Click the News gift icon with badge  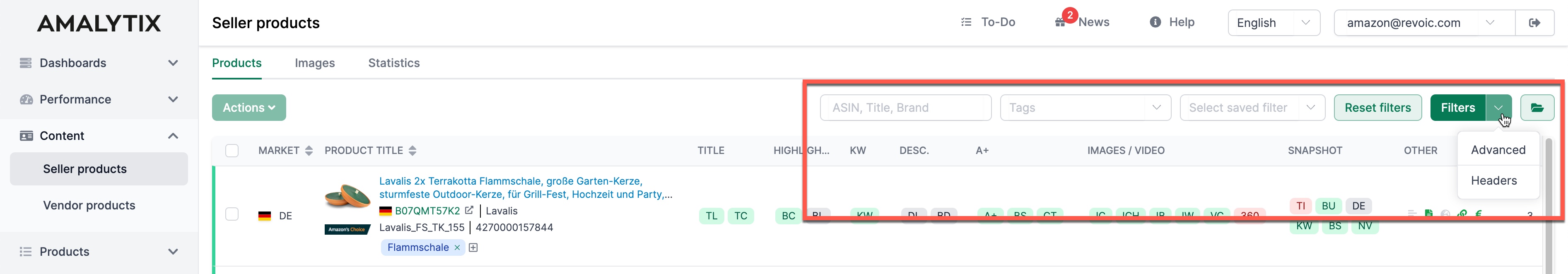click(1060, 22)
